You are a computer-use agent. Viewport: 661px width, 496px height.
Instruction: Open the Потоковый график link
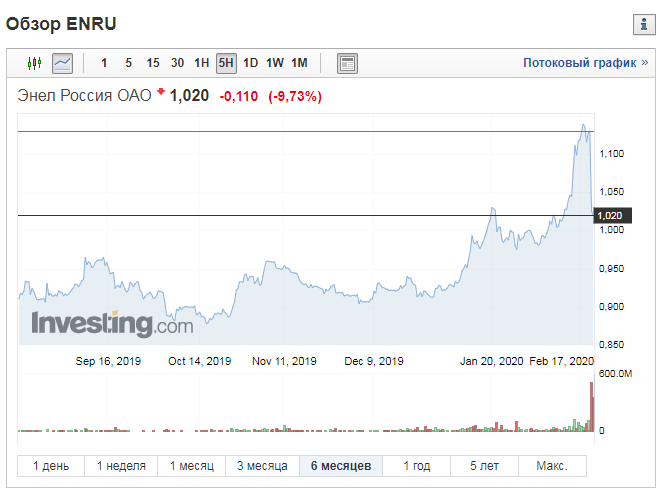click(x=586, y=63)
